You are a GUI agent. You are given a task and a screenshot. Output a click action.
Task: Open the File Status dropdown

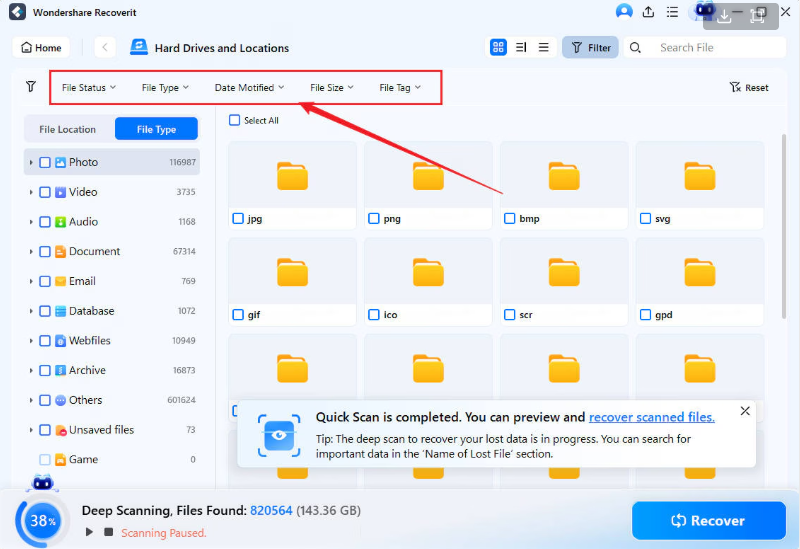coord(88,88)
